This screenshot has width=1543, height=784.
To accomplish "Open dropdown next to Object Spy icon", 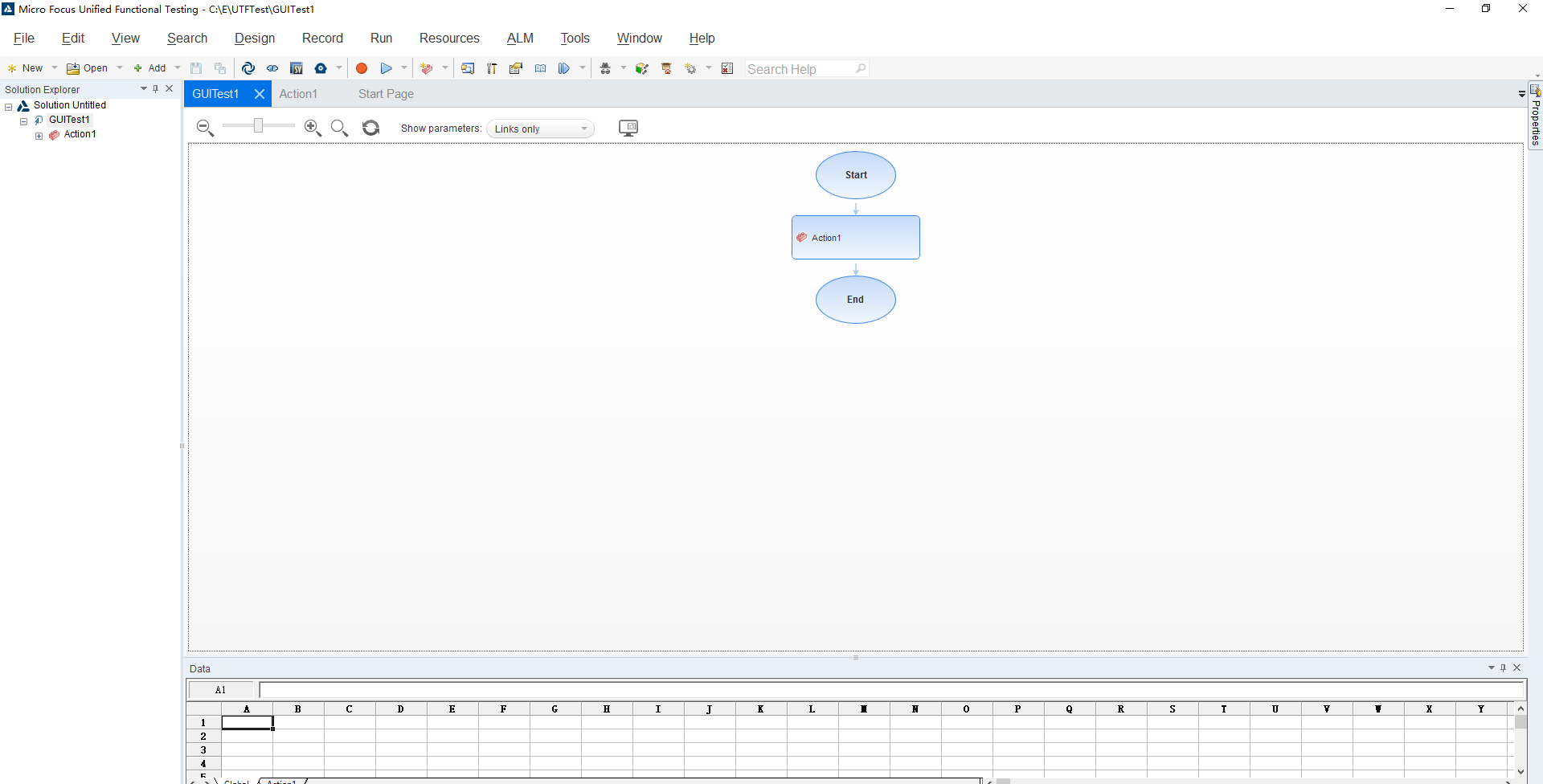I will 624,68.
